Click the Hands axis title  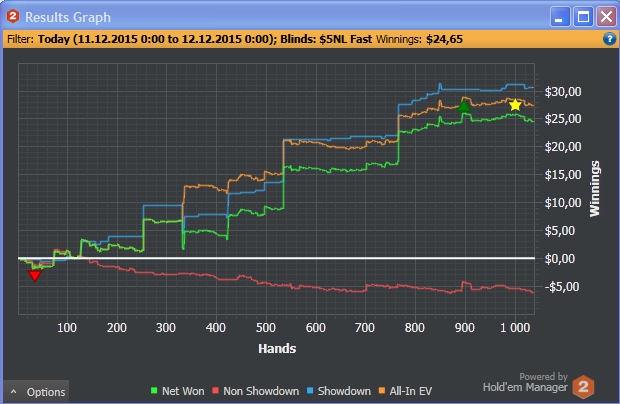(277, 349)
